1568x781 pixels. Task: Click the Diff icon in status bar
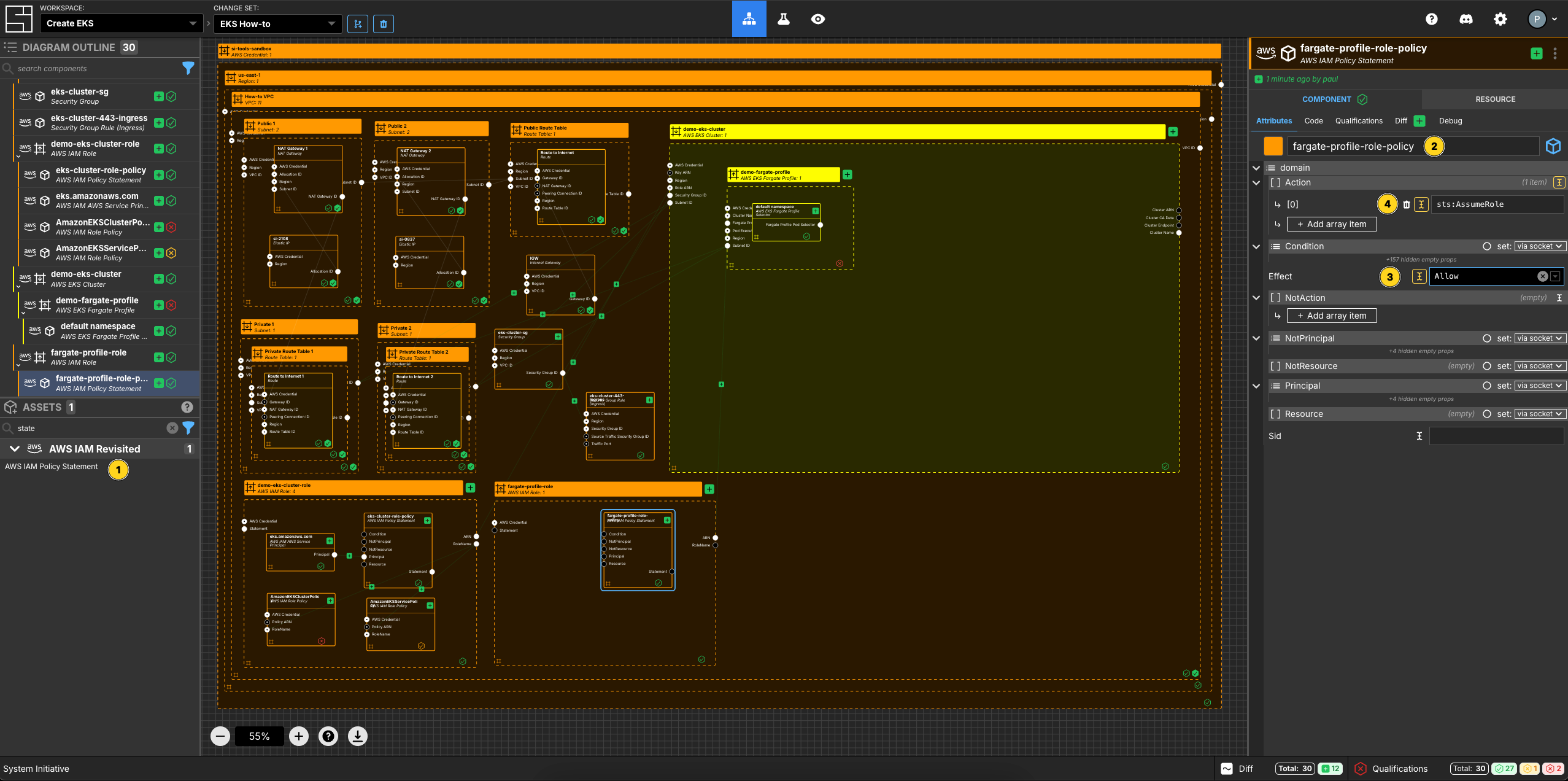[1227, 769]
